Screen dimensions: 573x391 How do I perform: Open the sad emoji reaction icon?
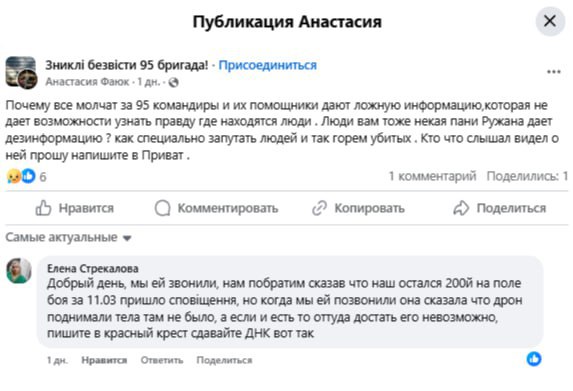[14, 176]
